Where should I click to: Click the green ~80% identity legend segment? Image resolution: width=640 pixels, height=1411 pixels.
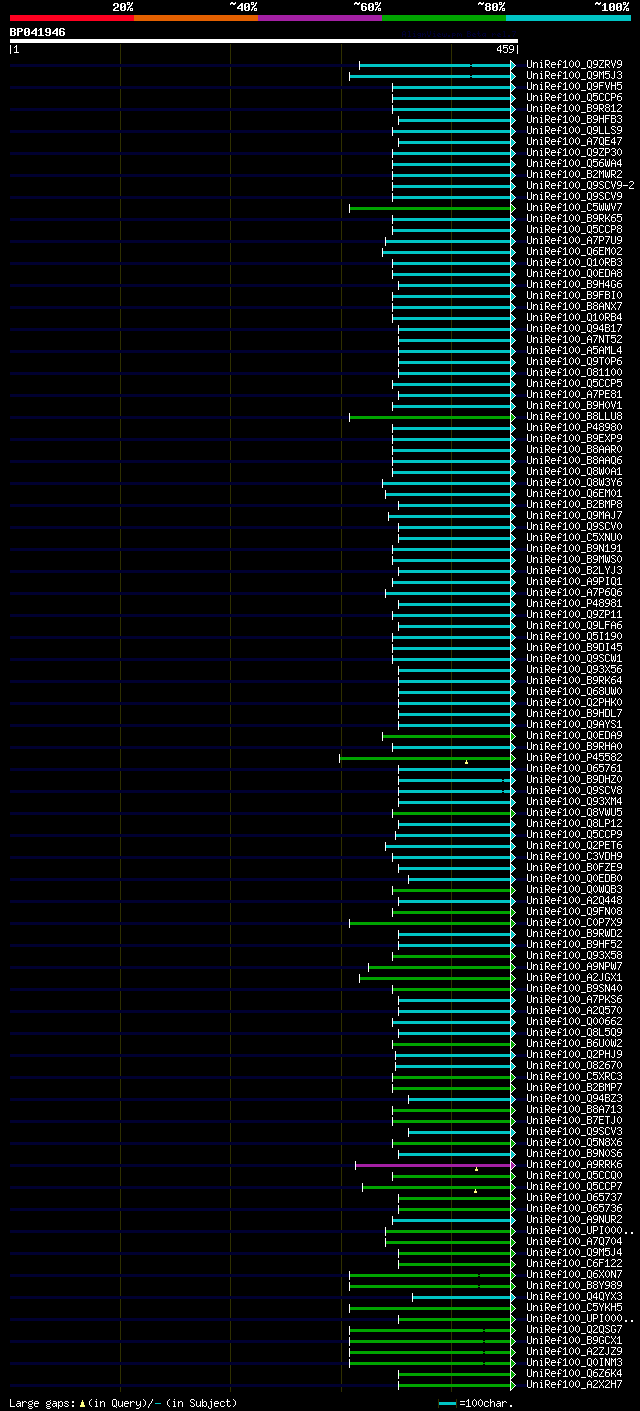point(444,17)
